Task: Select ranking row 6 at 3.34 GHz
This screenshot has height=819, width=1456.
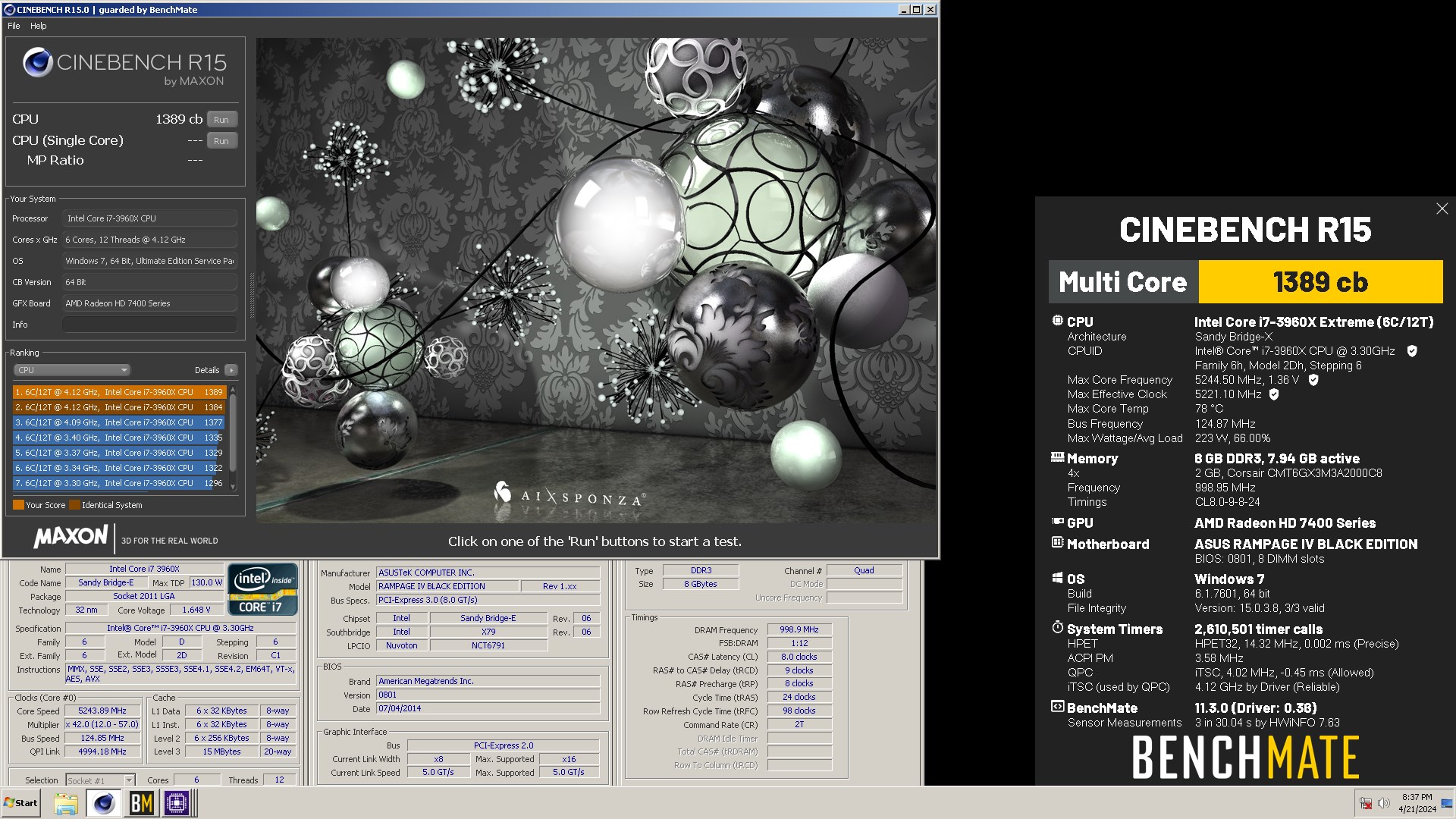Action: 119,468
